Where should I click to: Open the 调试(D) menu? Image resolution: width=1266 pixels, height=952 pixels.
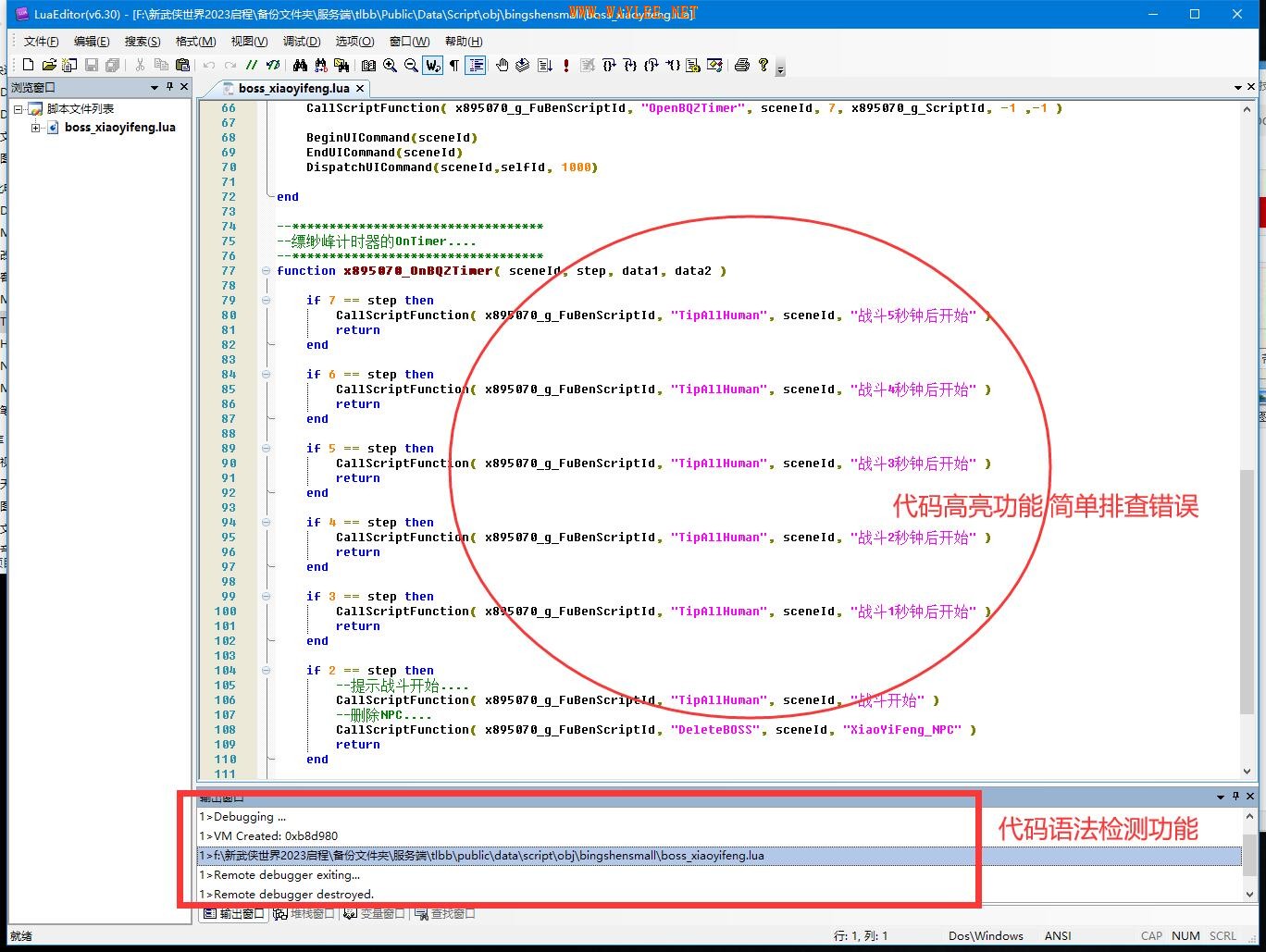(302, 42)
